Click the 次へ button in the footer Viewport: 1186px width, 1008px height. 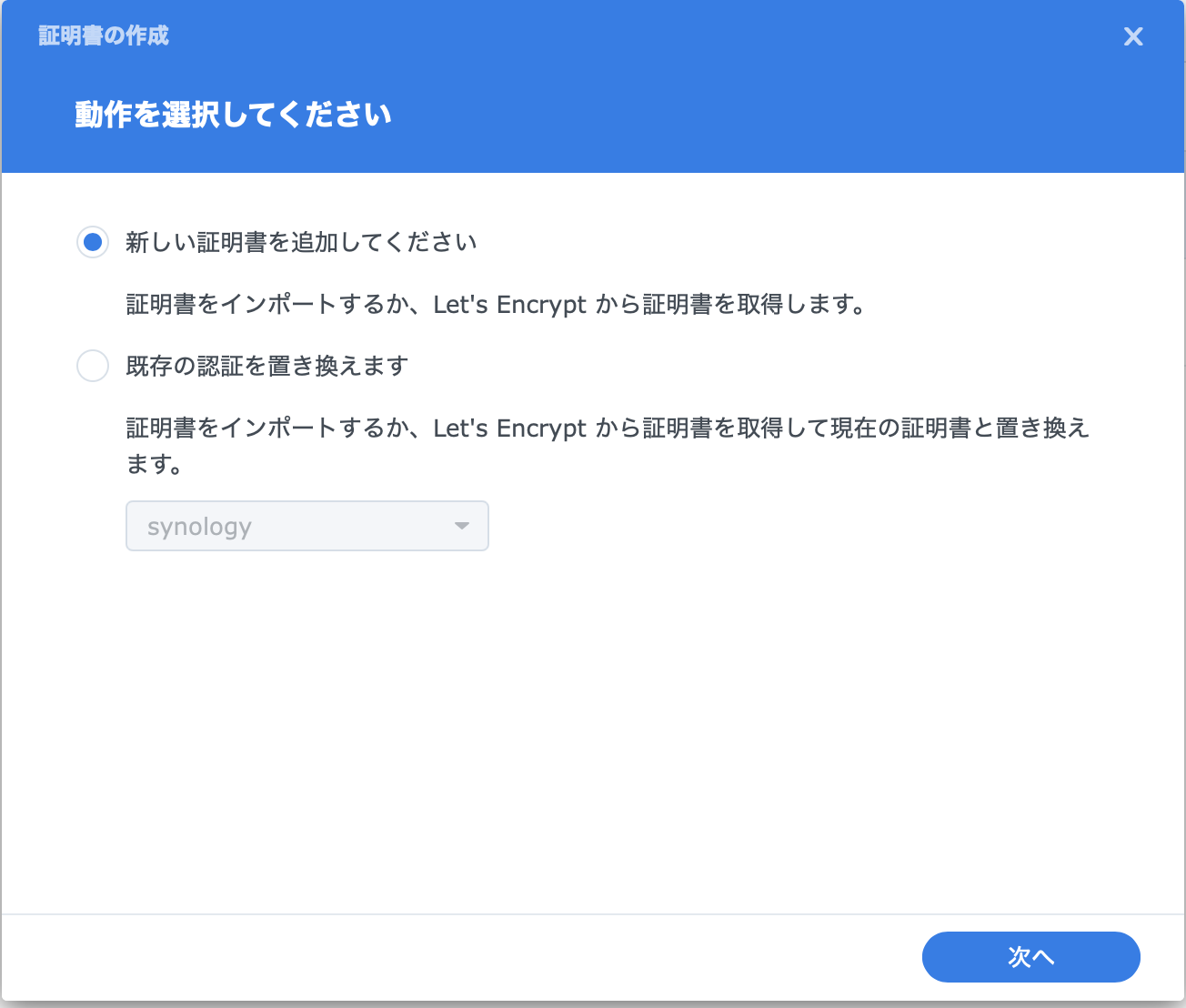(1030, 957)
